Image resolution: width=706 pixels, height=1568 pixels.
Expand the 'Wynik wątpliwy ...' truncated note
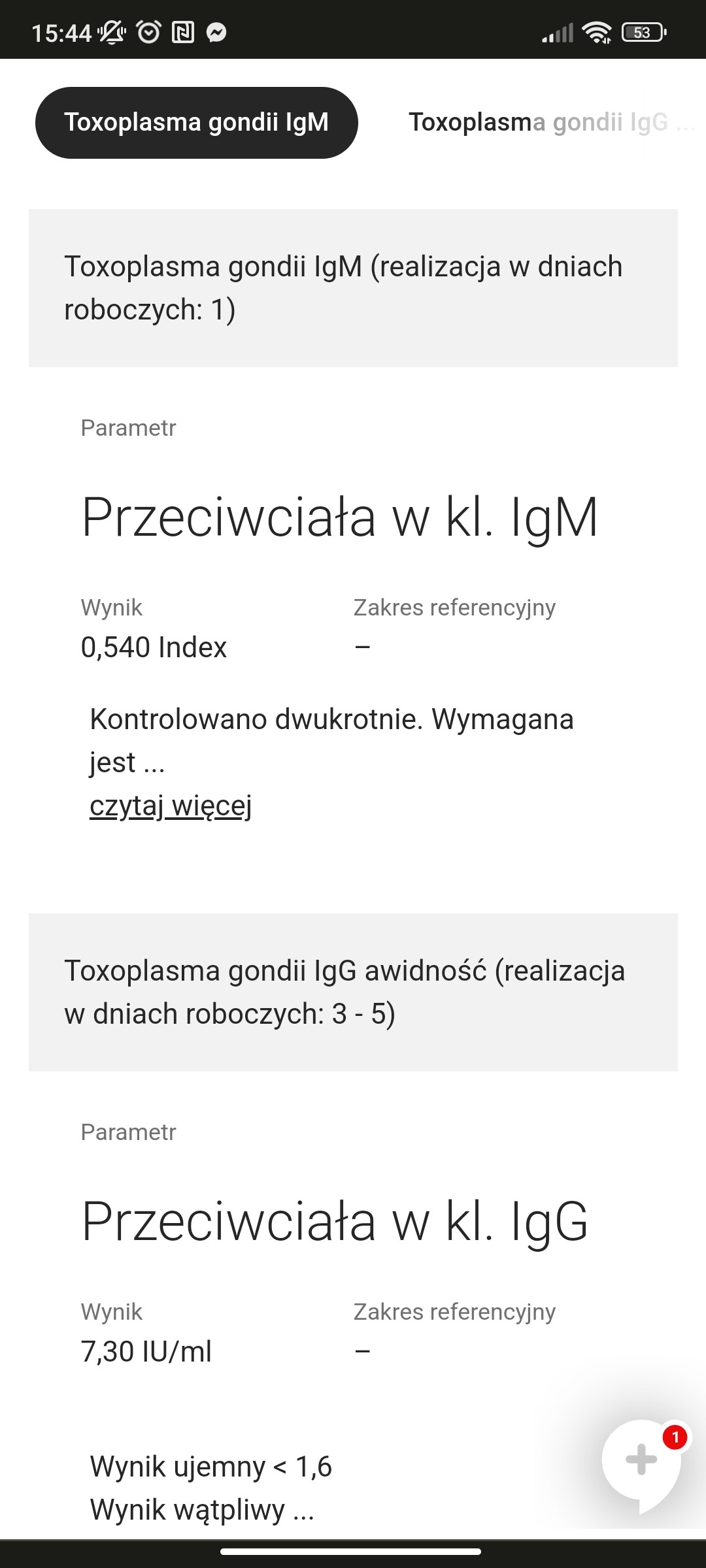[x=202, y=1510]
